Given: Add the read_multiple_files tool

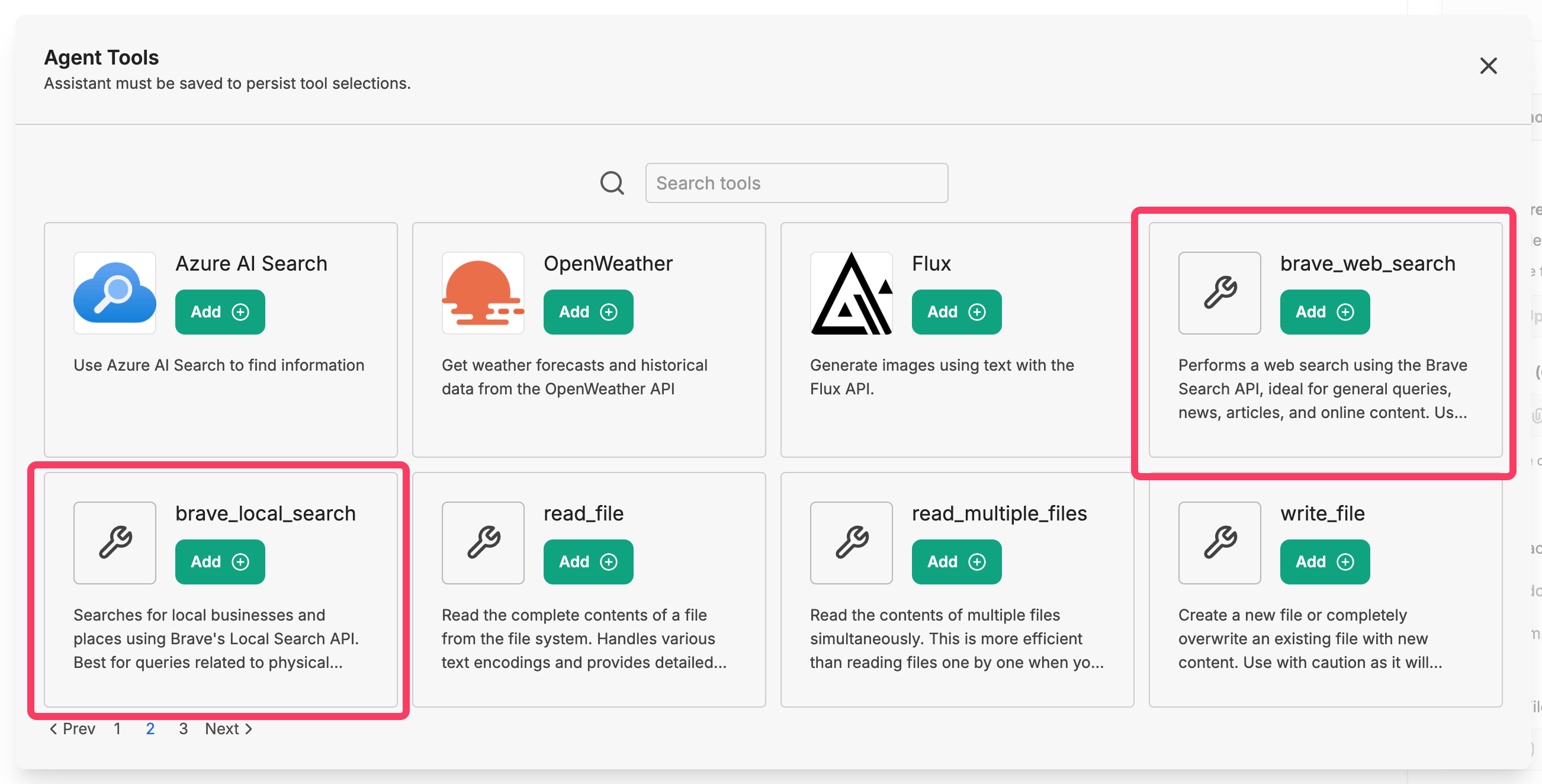Looking at the screenshot, I should 956,561.
